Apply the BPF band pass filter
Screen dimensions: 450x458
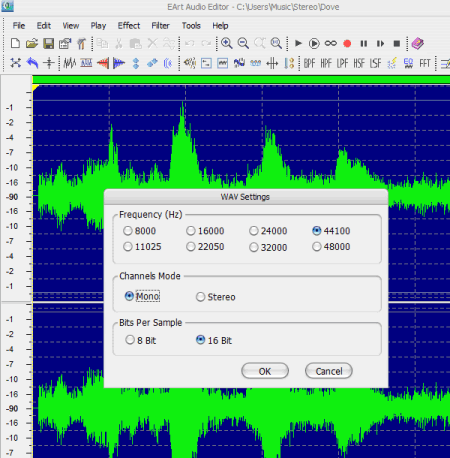[x=309, y=63]
